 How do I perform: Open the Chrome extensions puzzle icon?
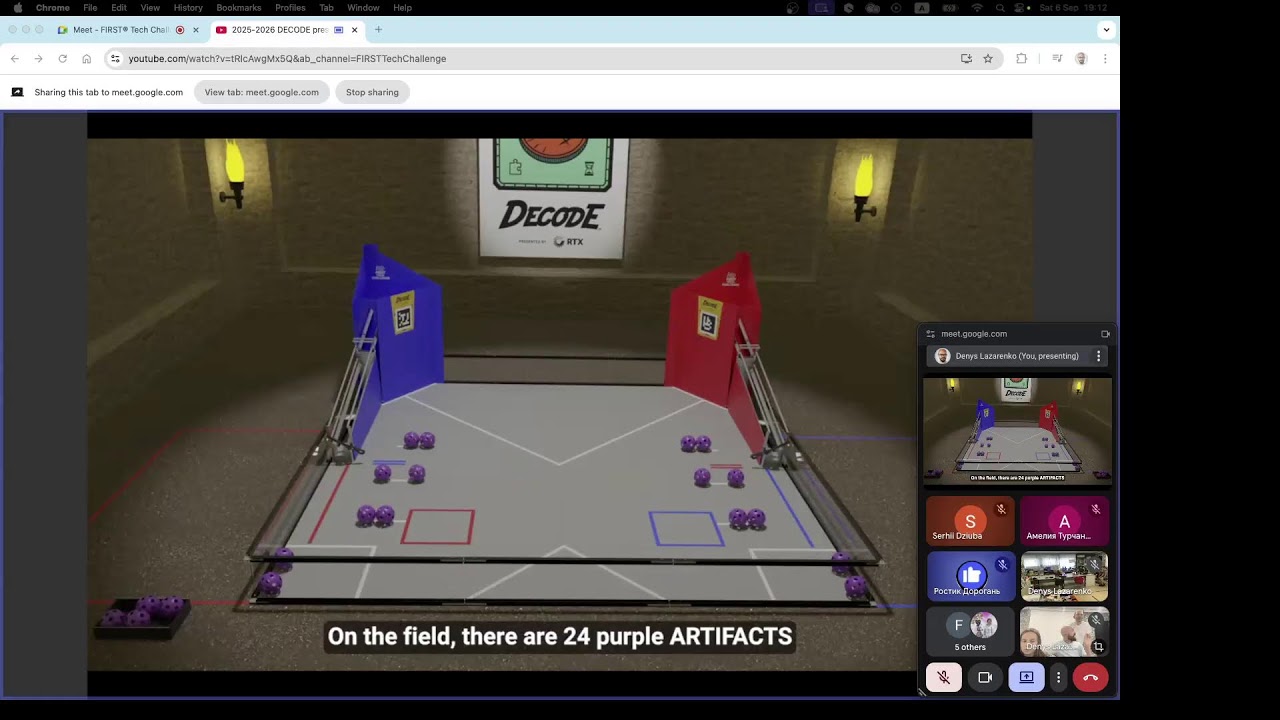(x=1021, y=59)
